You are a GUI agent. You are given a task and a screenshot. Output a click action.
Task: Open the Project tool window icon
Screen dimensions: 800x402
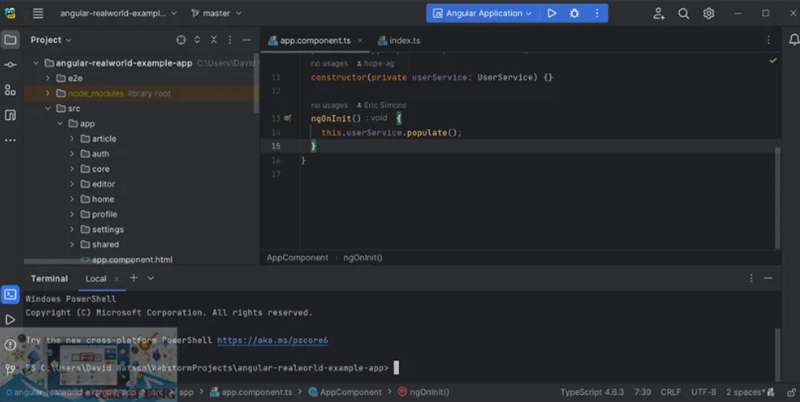[10, 40]
